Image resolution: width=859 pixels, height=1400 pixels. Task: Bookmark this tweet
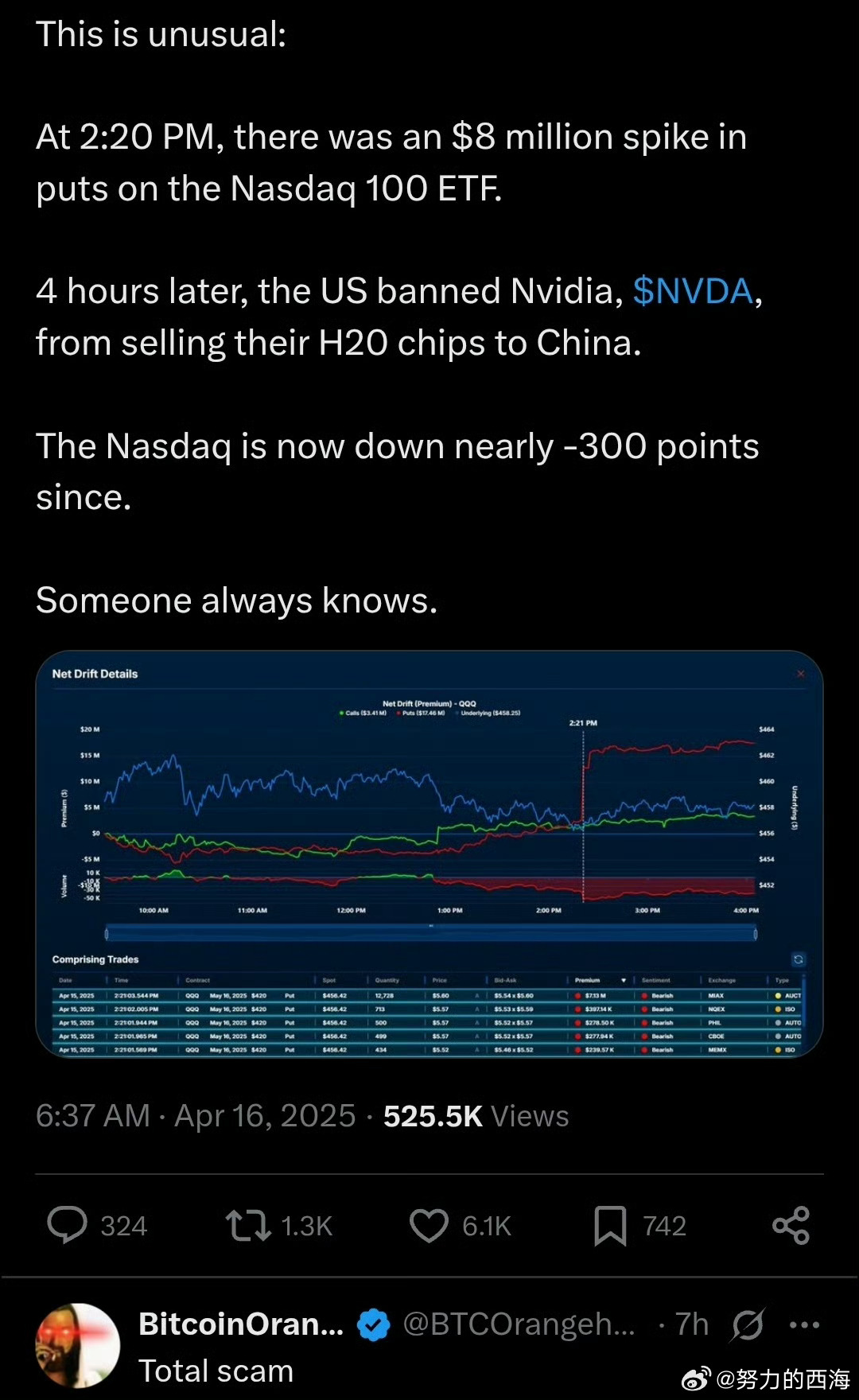coord(610,1225)
